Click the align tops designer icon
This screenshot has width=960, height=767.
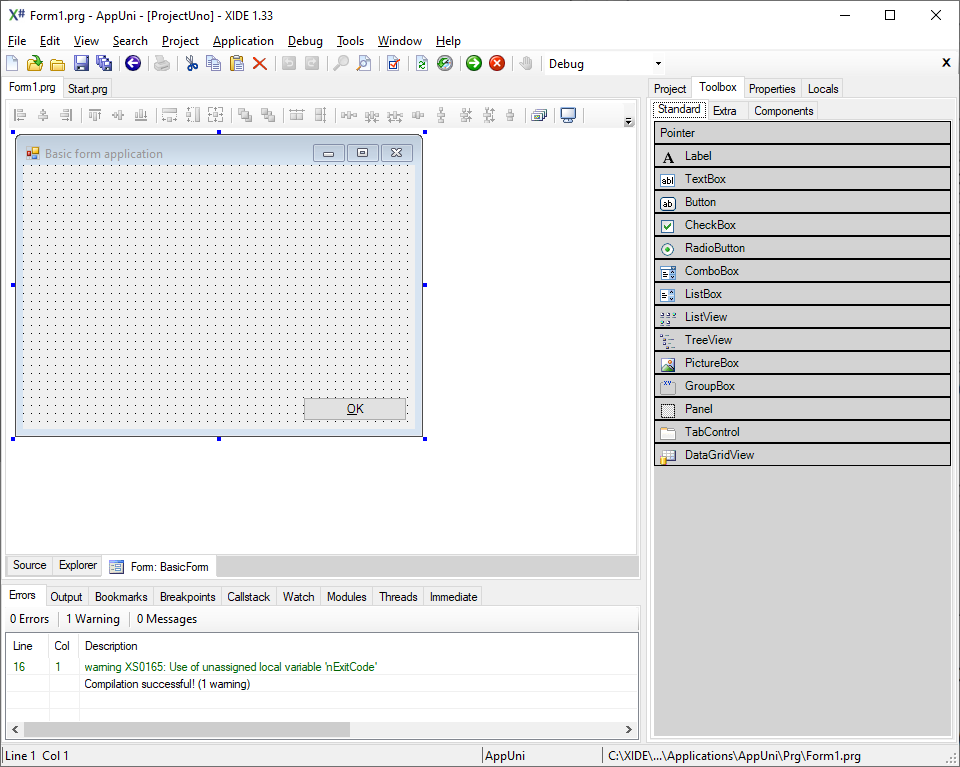pos(95,114)
